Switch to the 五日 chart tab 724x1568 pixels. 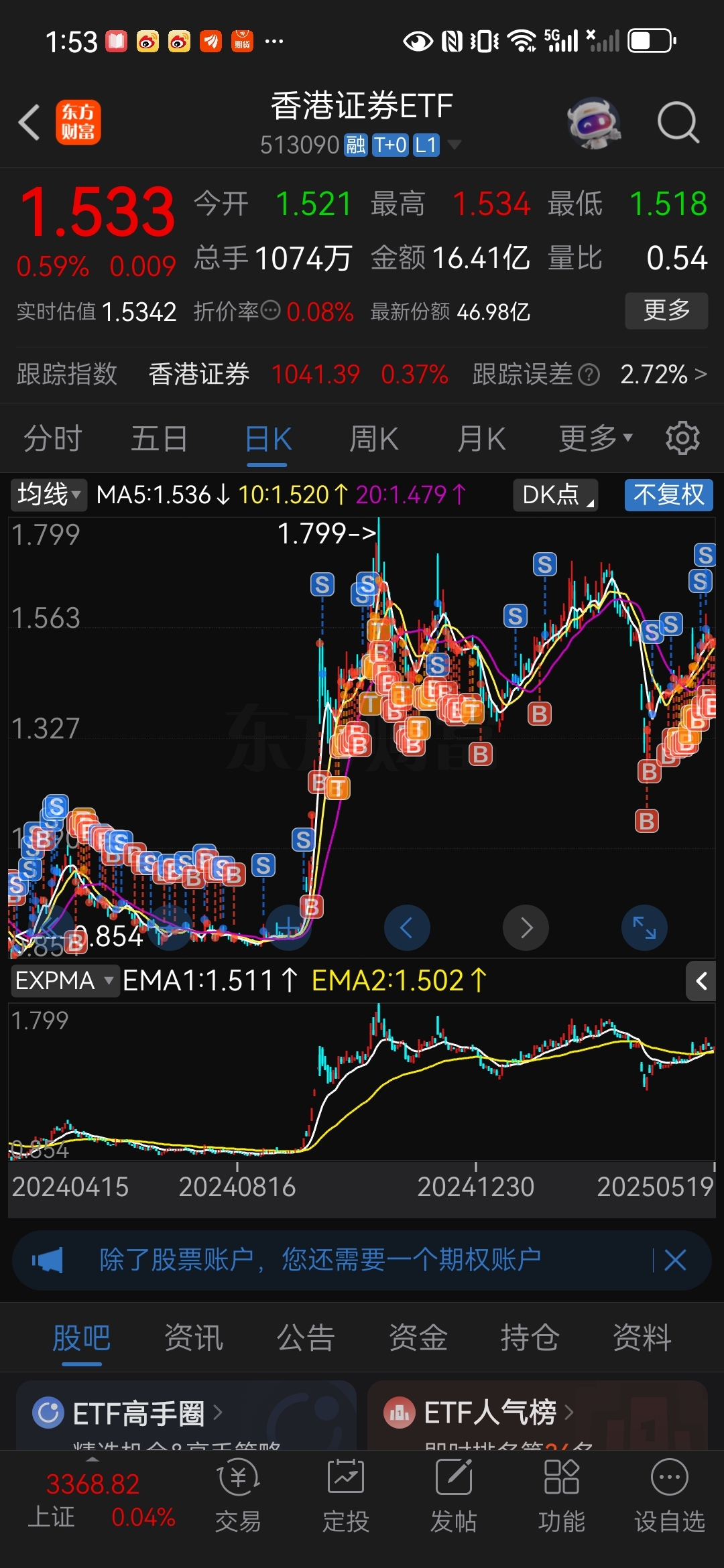(160, 440)
